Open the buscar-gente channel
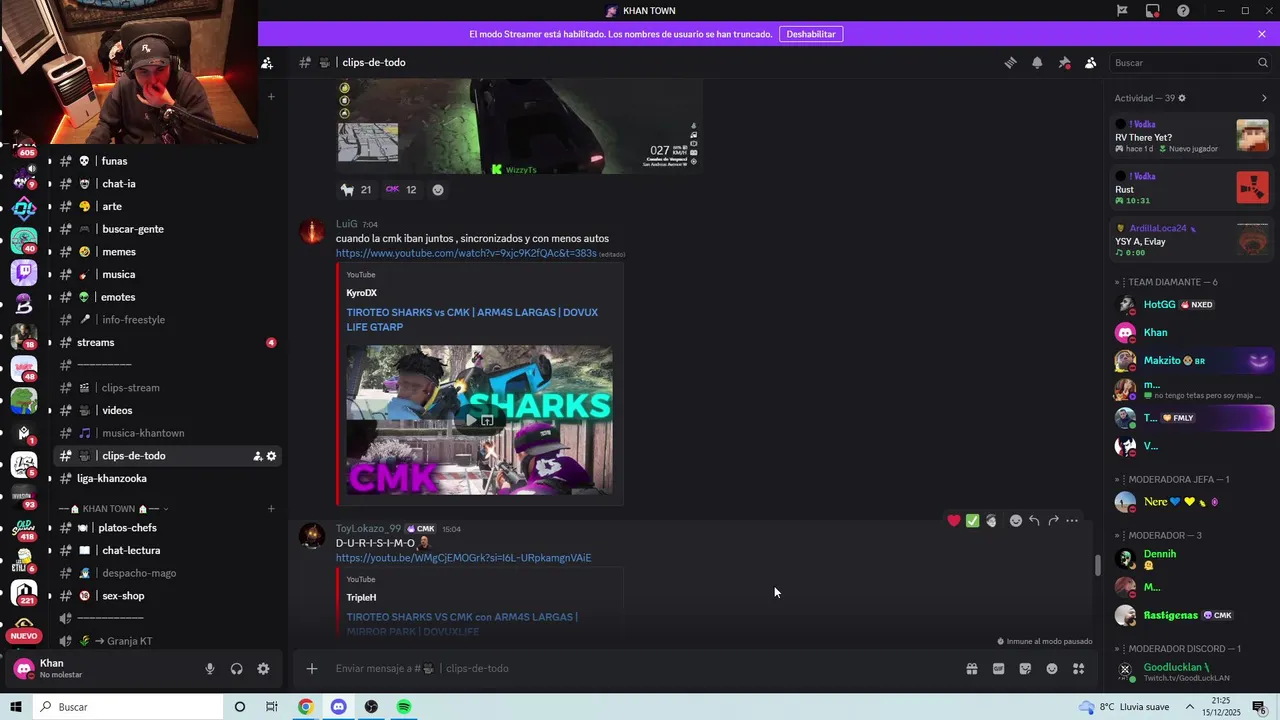Image resolution: width=1280 pixels, height=720 pixels. click(x=167, y=229)
